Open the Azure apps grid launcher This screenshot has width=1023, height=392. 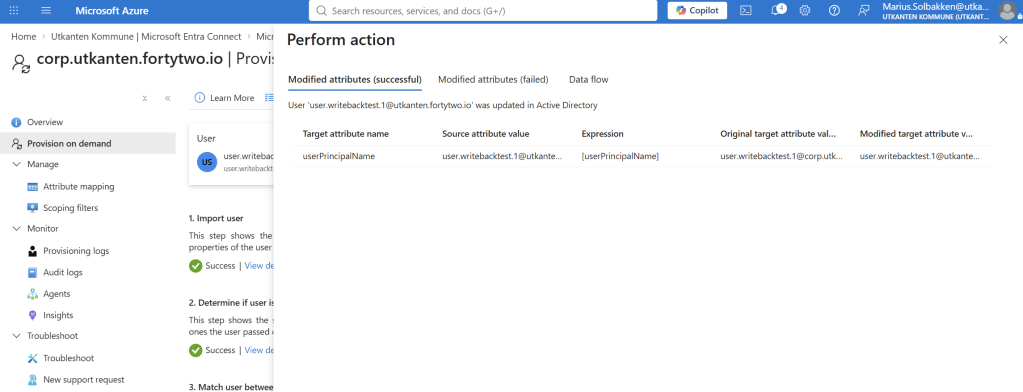tap(14, 11)
